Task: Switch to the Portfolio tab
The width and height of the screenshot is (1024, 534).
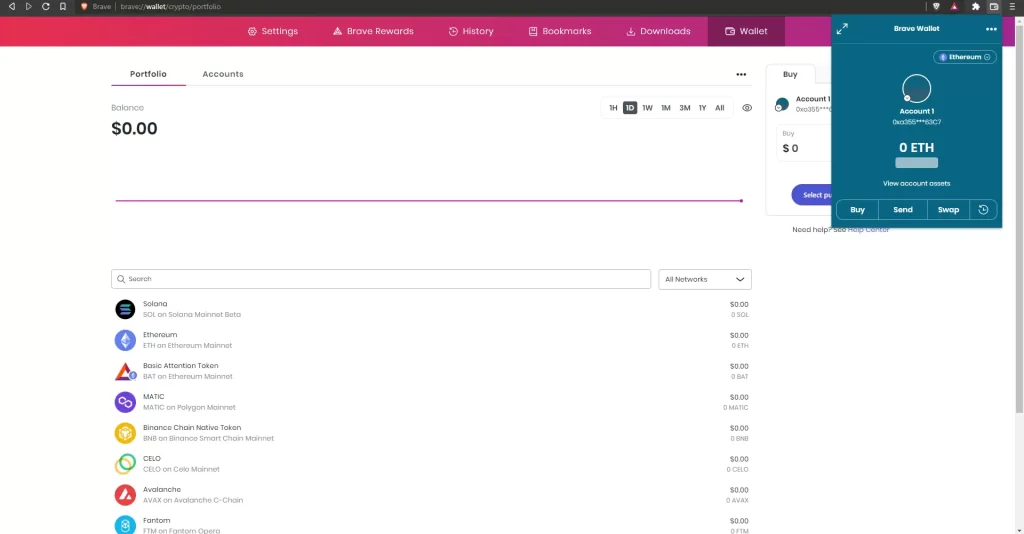Action: [148, 74]
